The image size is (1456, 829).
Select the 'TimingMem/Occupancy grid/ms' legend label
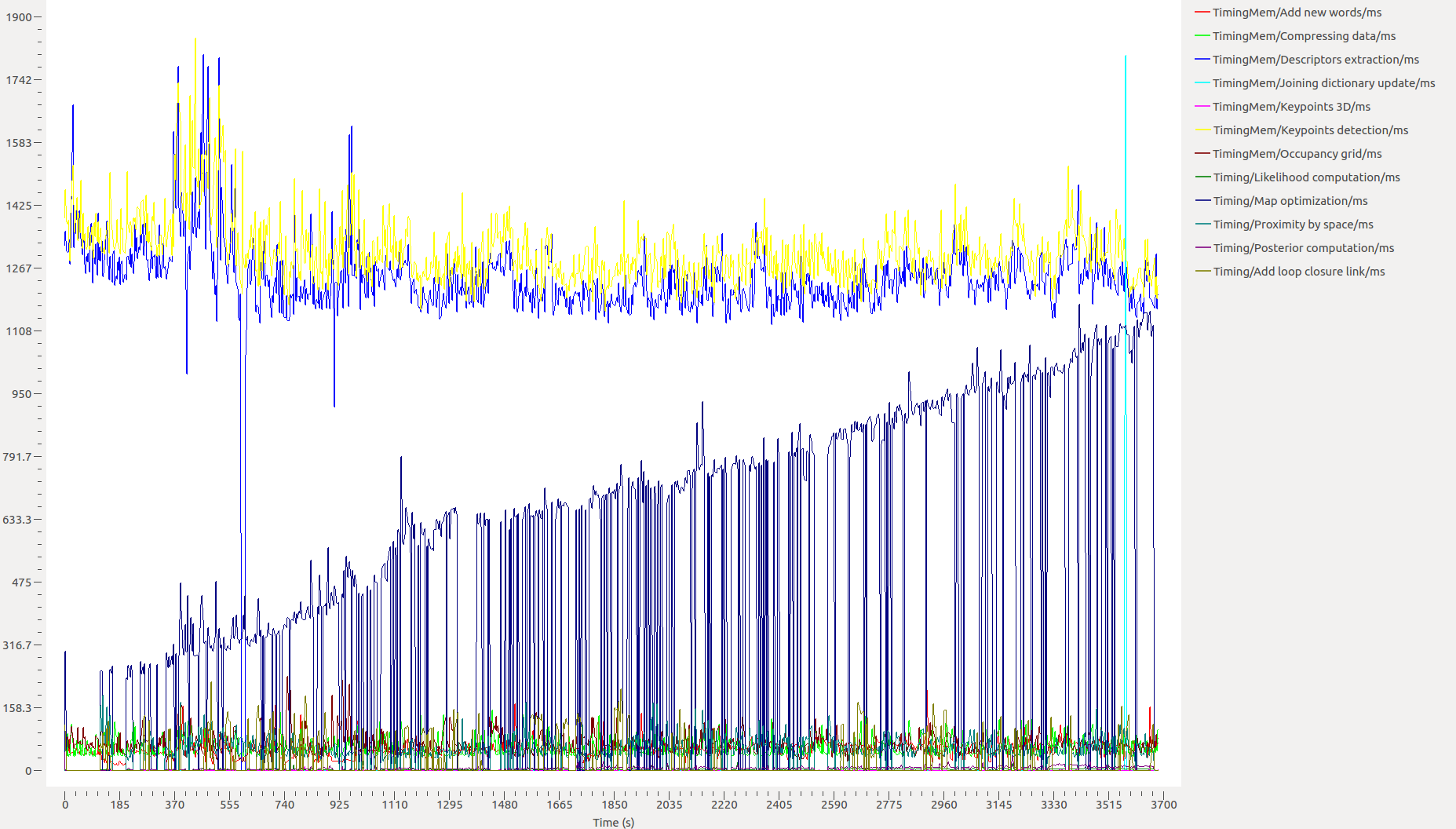[1297, 154]
